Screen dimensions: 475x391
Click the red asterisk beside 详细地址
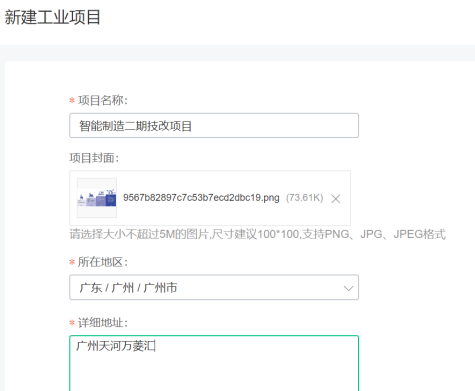[72, 323]
